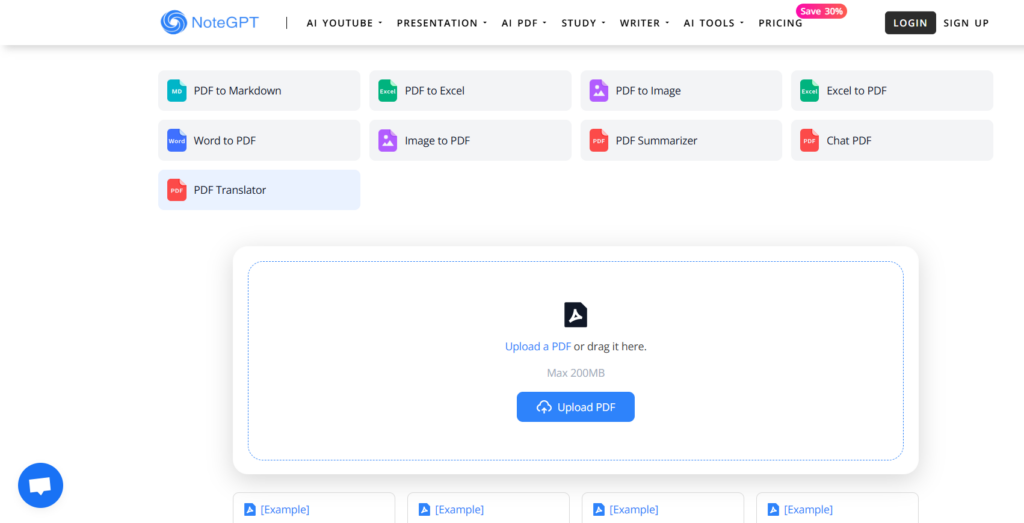Click the 'Upload a PDF' blue link
Image resolution: width=1024 pixels, height=523 pixels.
(x=538, y=347)
